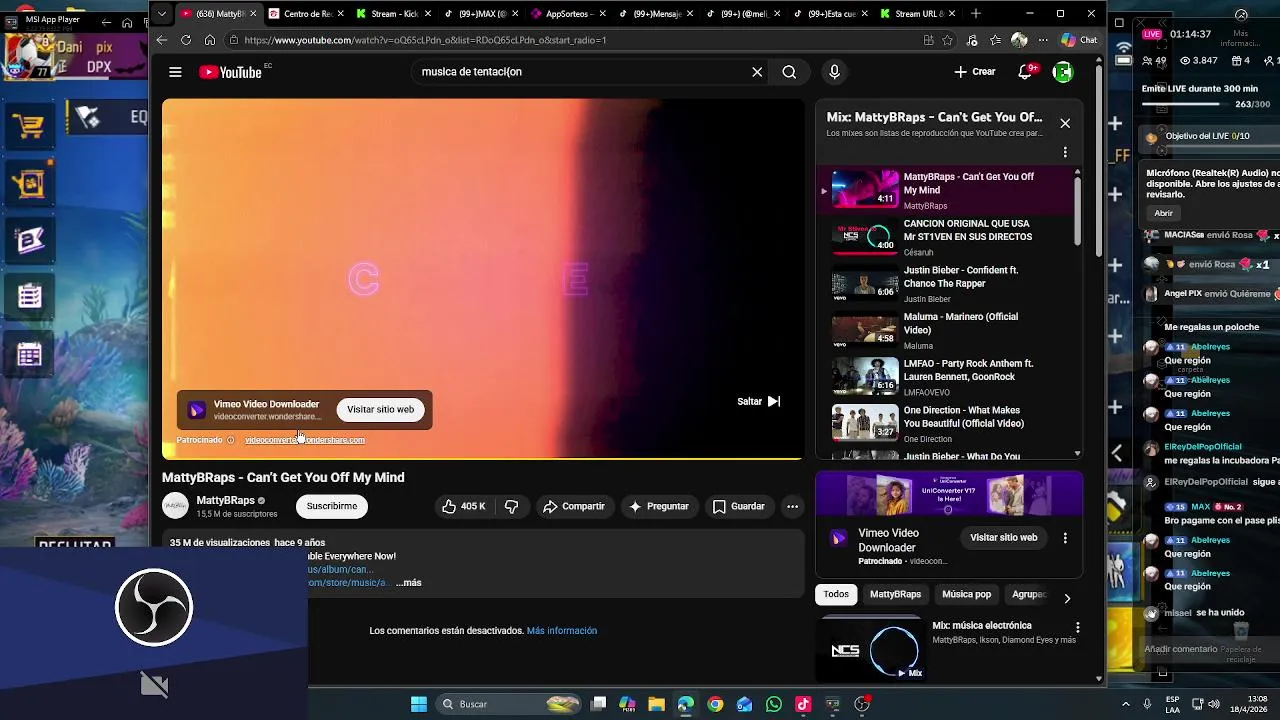Screen dimensions: 1280x720
Task: Open the sidebar ad options menu
Action: tap(1065, 538)
